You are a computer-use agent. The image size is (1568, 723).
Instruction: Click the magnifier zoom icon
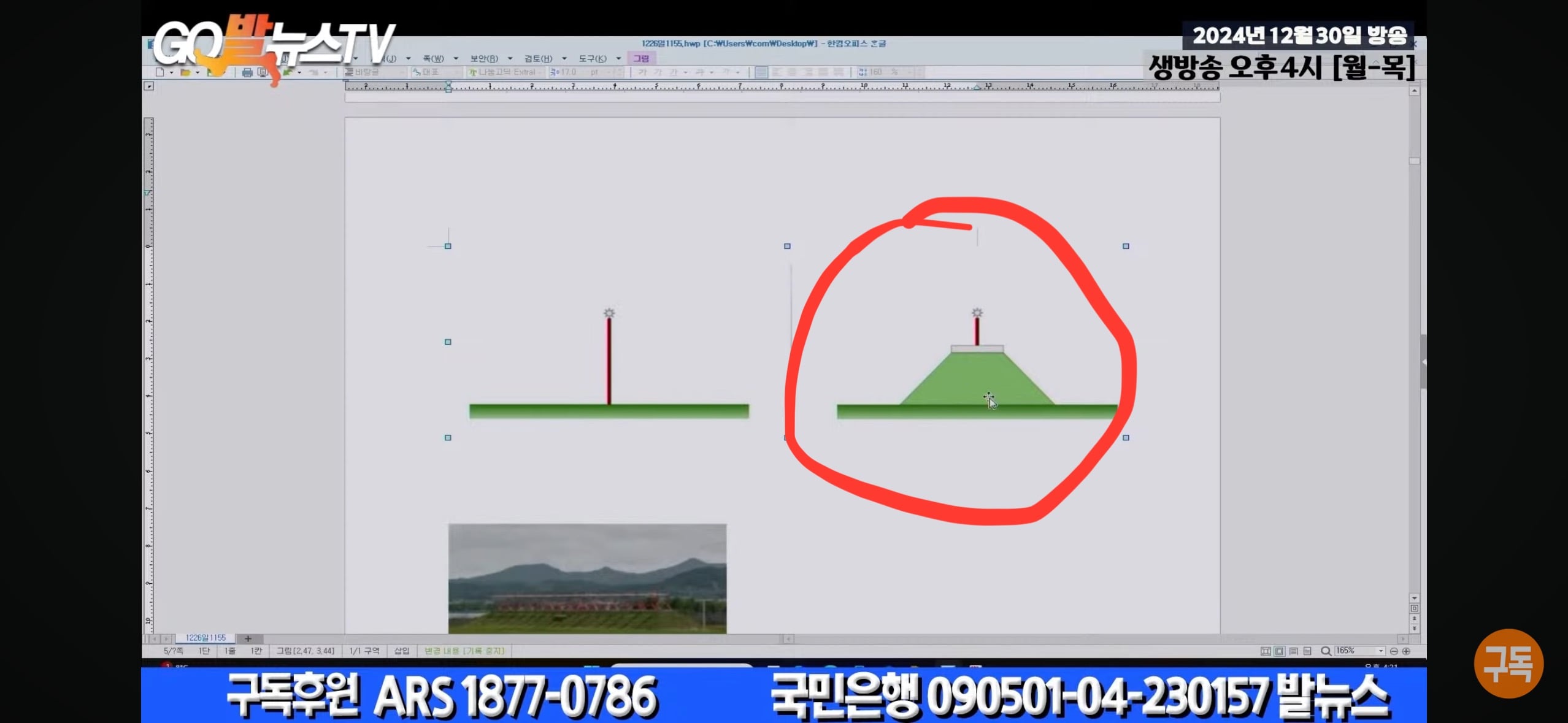pos(1326,651)
